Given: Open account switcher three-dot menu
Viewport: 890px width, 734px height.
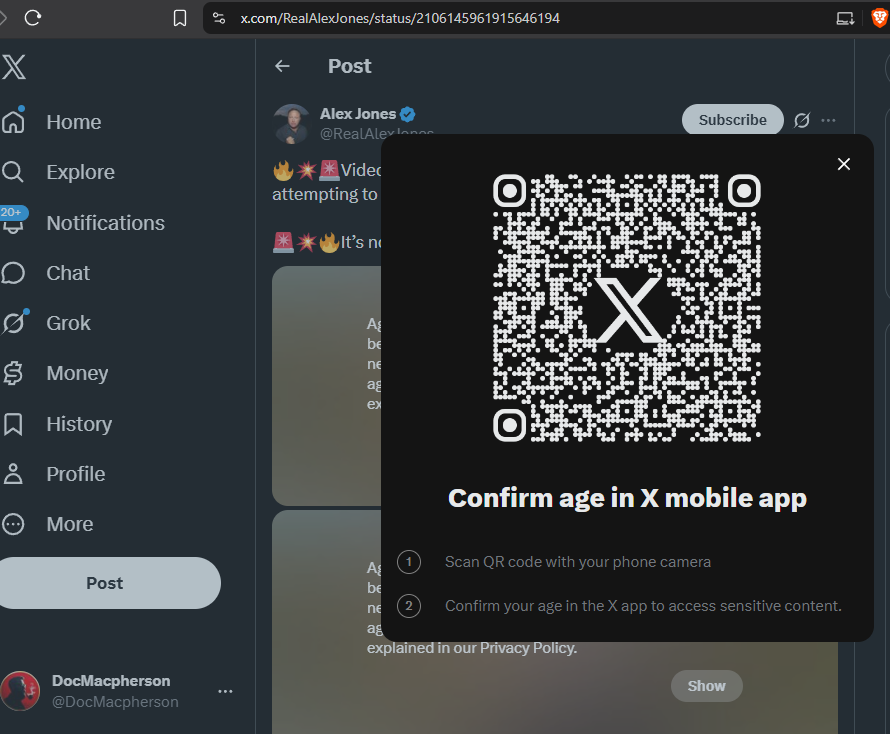Looking at the screenshot, I should pyautogui.click(x=225, y=691).
